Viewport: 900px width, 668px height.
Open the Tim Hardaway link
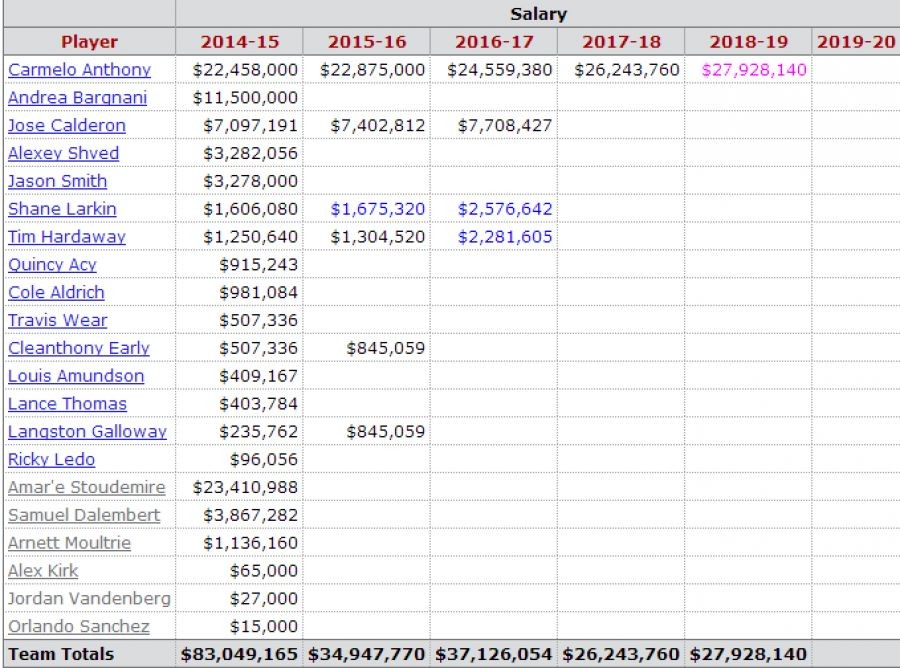click(67, 237)
